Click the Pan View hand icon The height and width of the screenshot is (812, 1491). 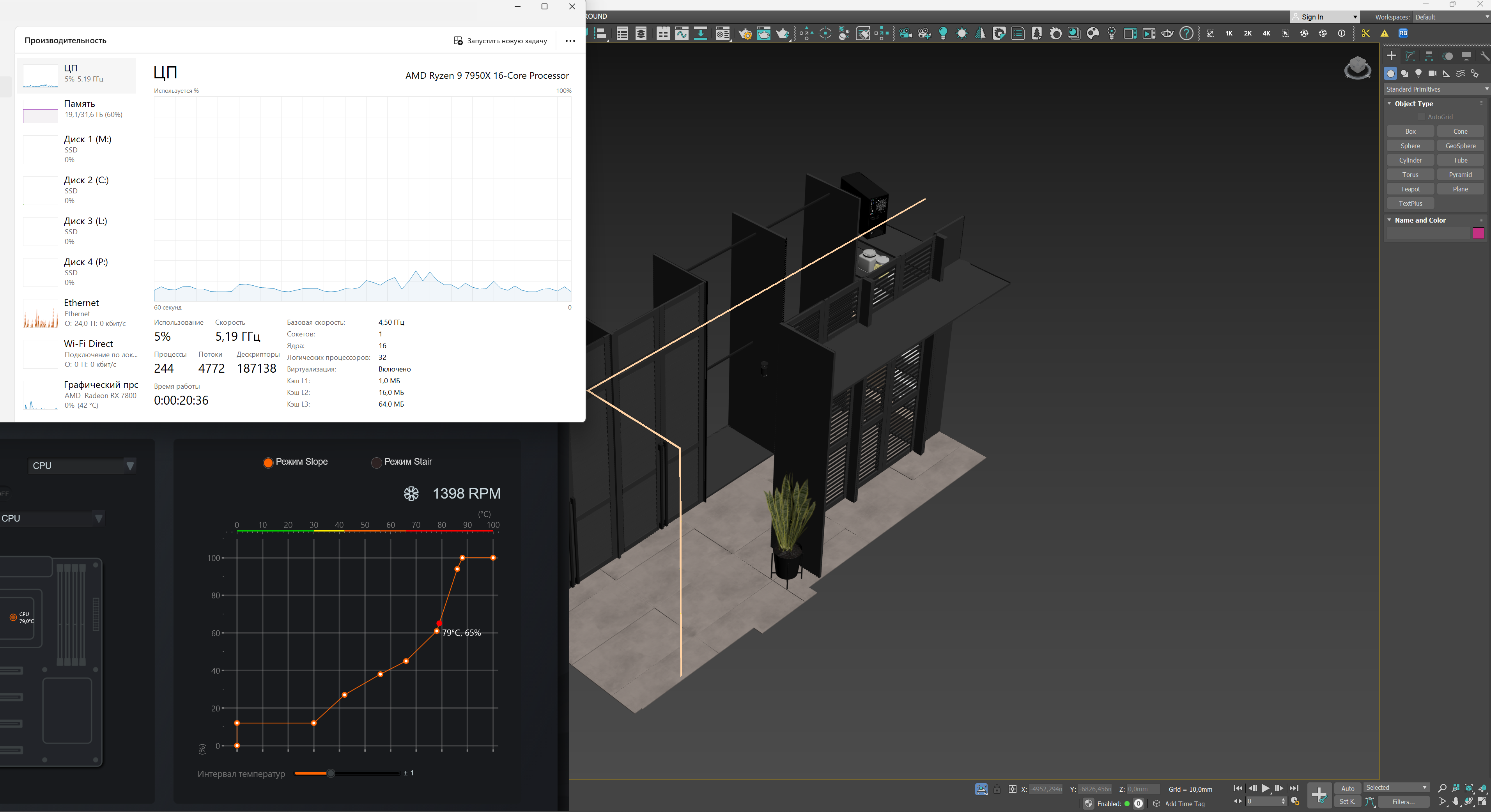click(x=1456, y=802)
